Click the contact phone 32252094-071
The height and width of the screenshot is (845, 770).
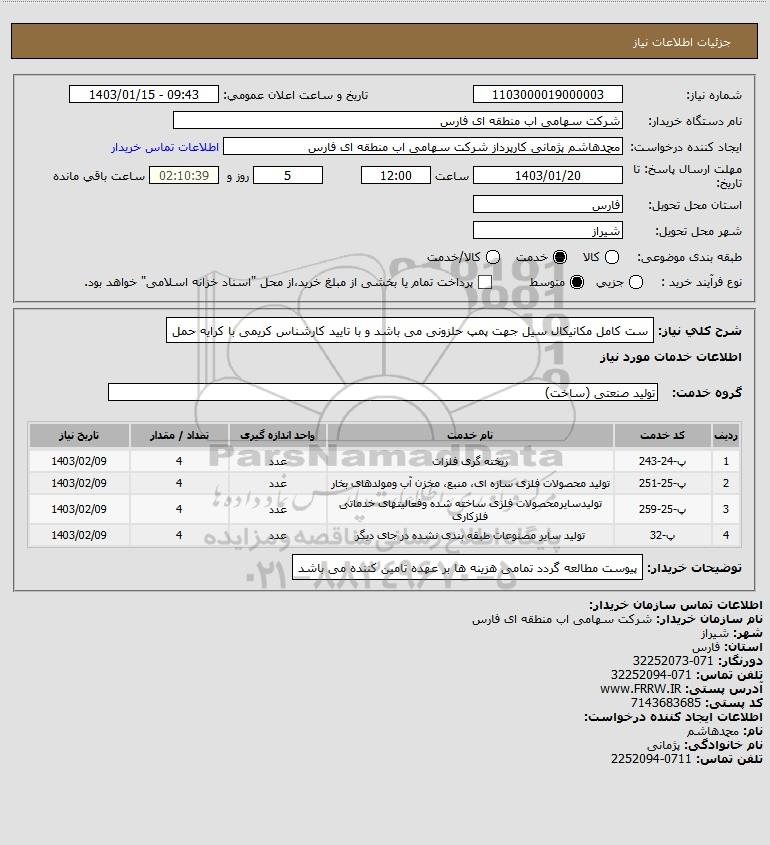pos(650,675)
